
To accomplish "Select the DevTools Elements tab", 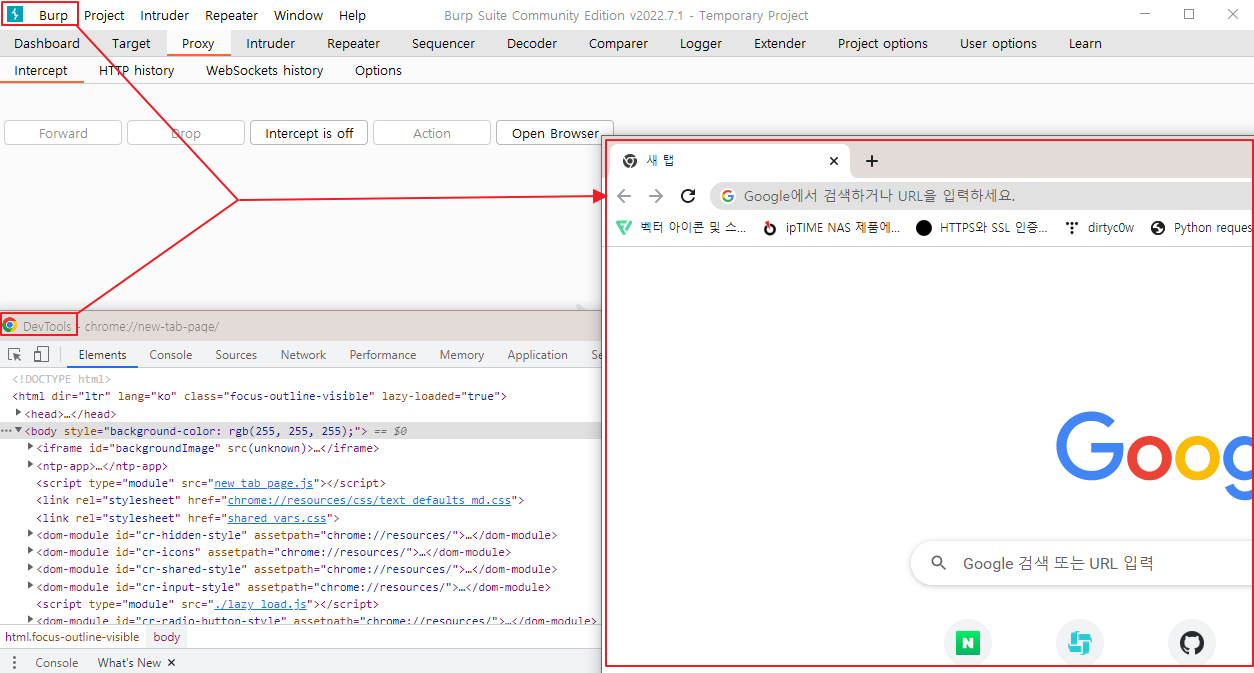I will click(x=102, y=355).
